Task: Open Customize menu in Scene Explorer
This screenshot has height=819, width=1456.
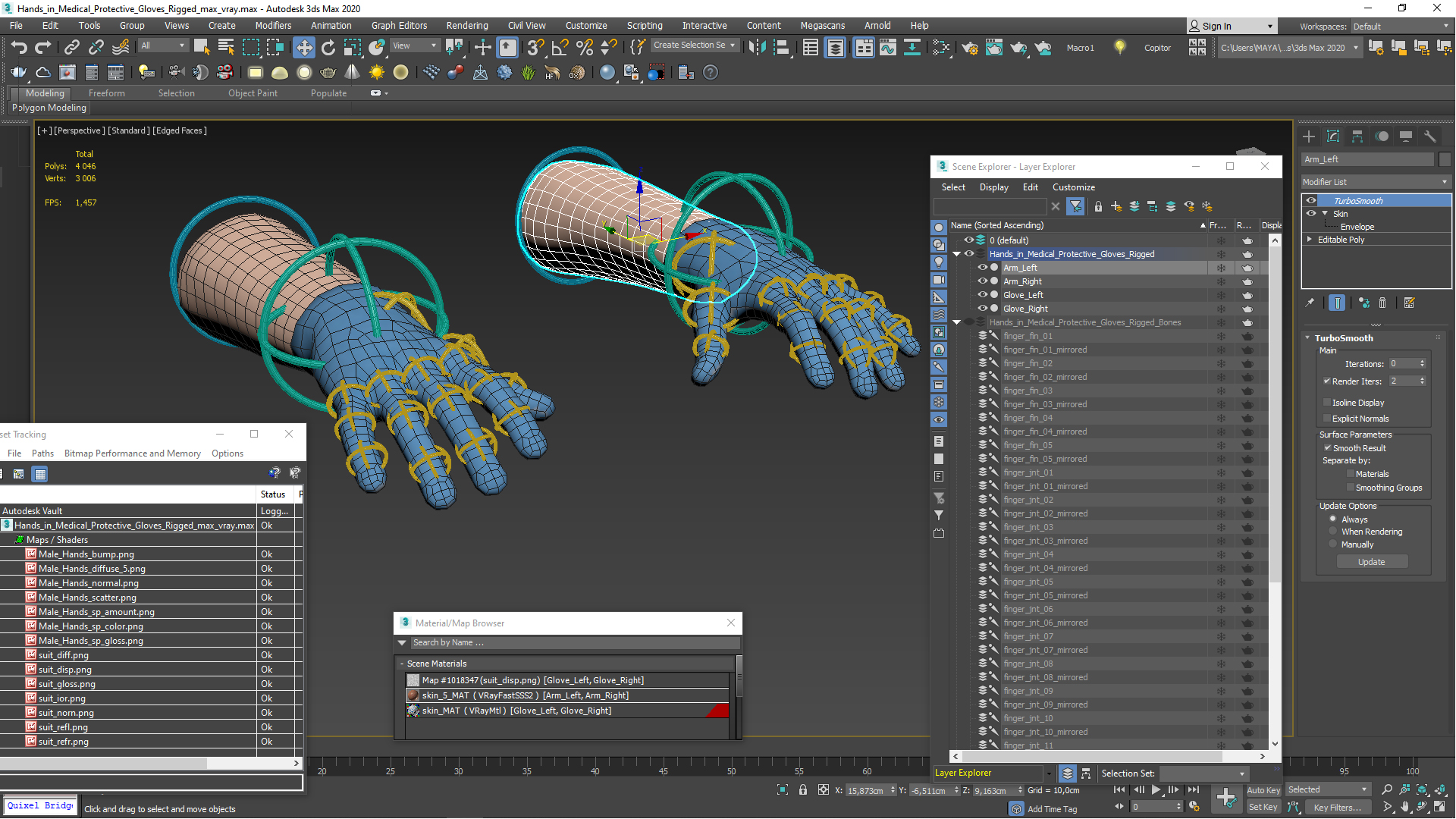Action: (1073, 187)
